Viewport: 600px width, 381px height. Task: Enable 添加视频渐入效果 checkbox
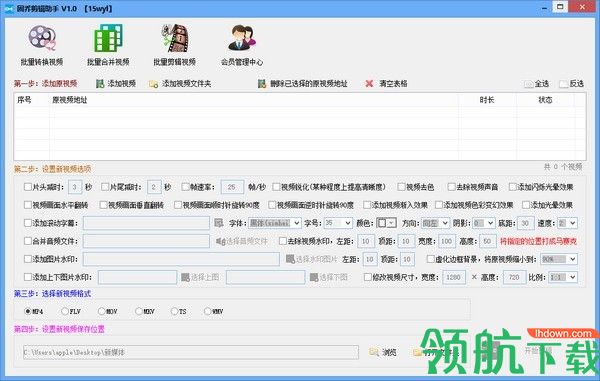367,205
